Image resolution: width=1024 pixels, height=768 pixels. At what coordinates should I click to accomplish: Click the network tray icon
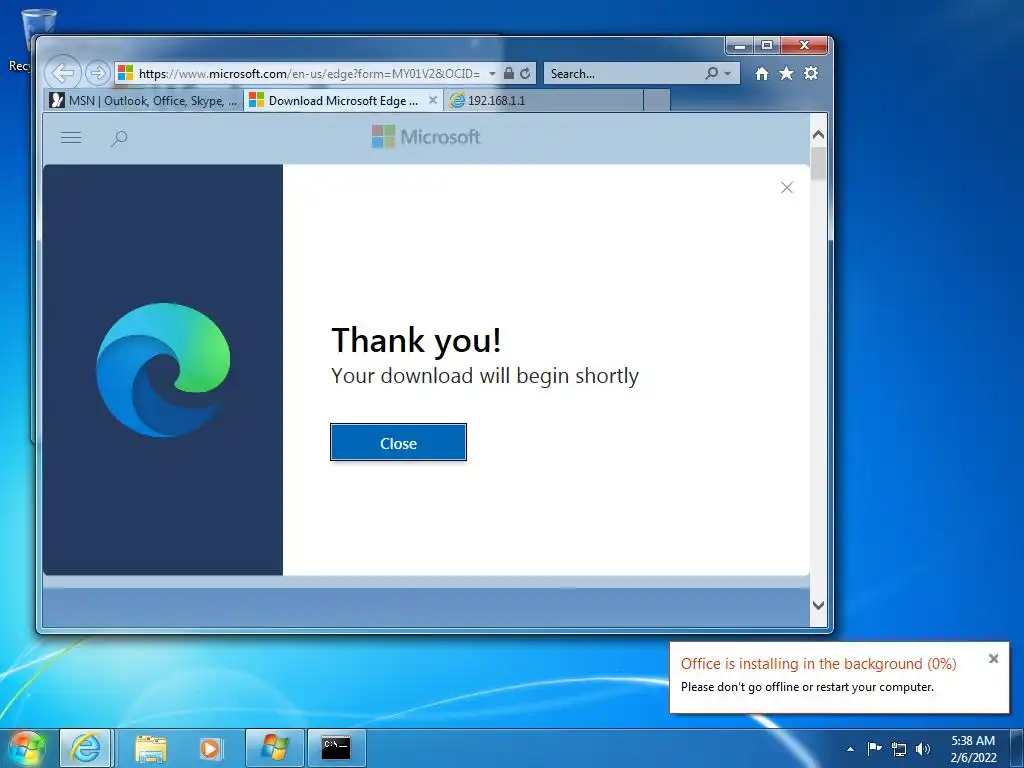[899, 749]
